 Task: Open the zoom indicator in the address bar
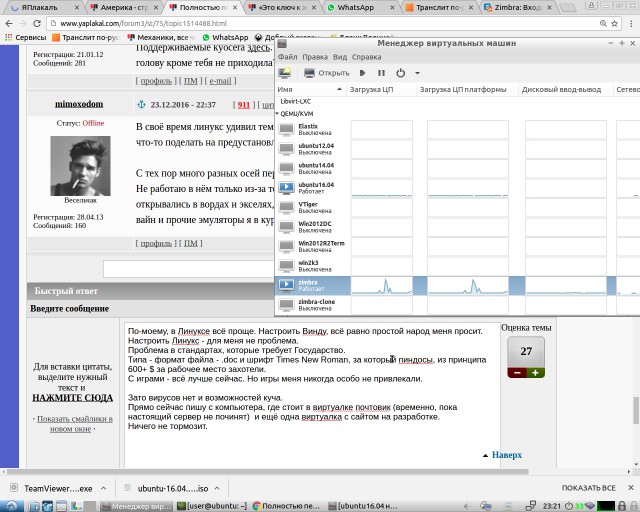tap(603, 24)
